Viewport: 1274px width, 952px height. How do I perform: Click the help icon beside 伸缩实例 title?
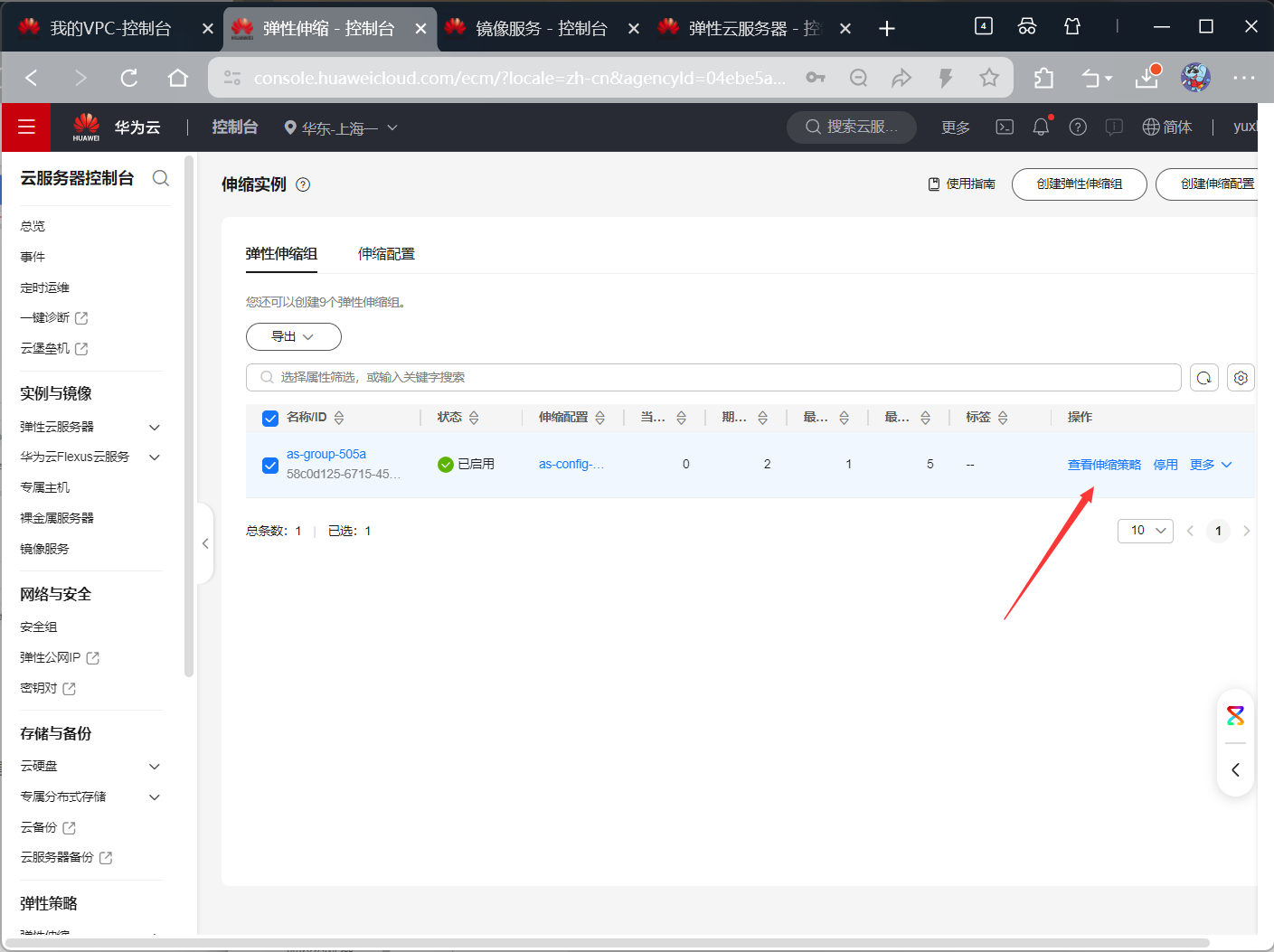(x=303, y=184)
